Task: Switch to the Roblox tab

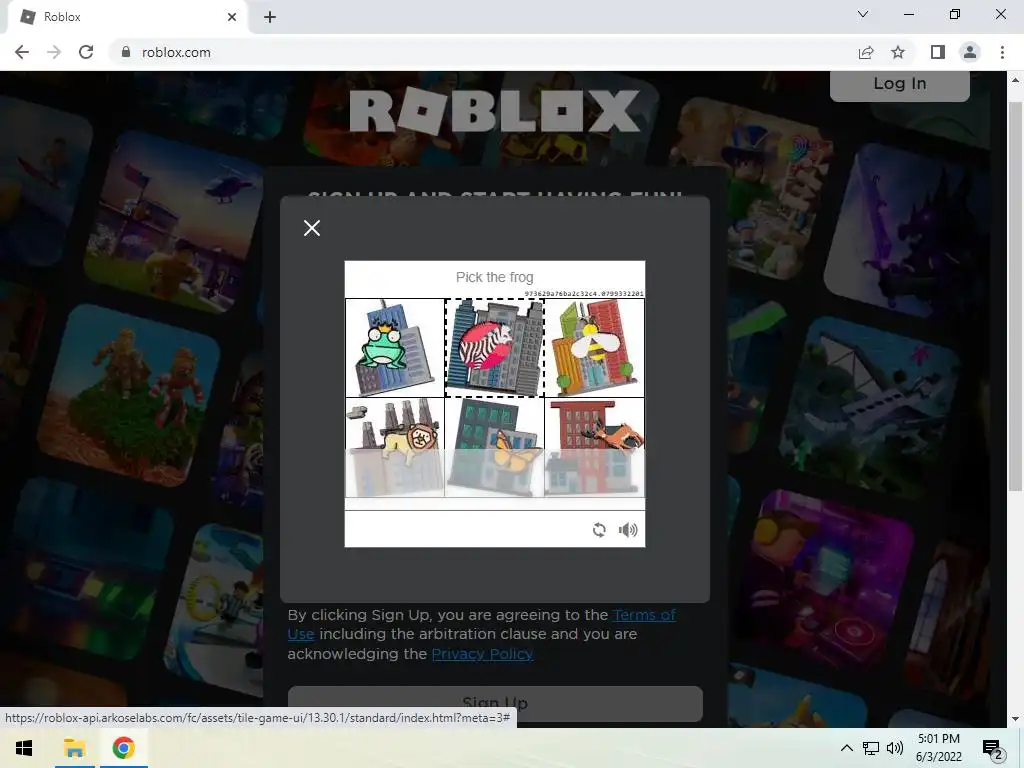Action: click(x=127, y=17)
